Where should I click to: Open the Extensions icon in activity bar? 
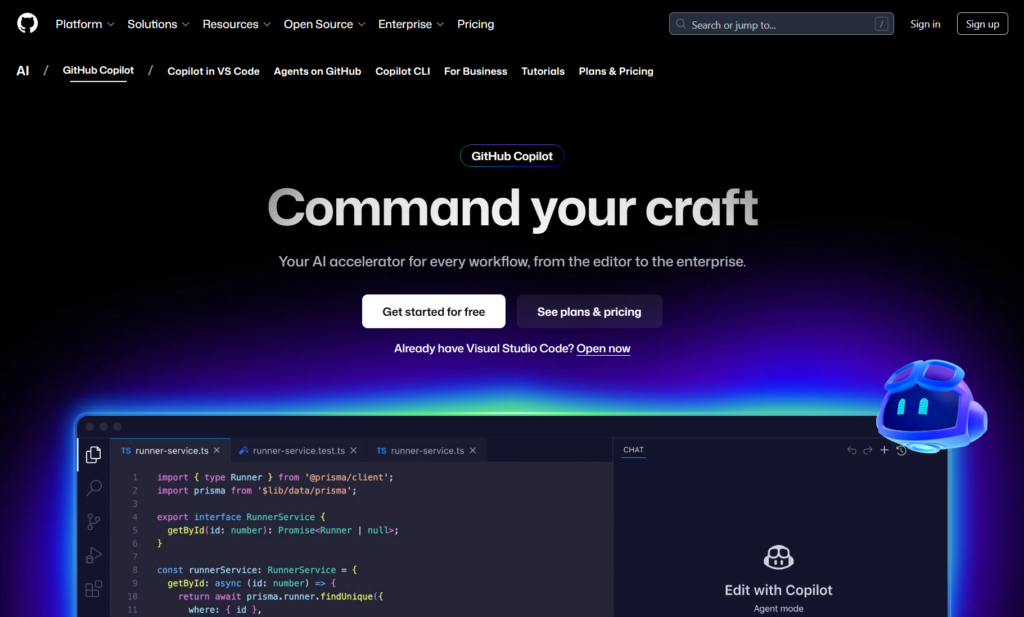click(93, 589)
